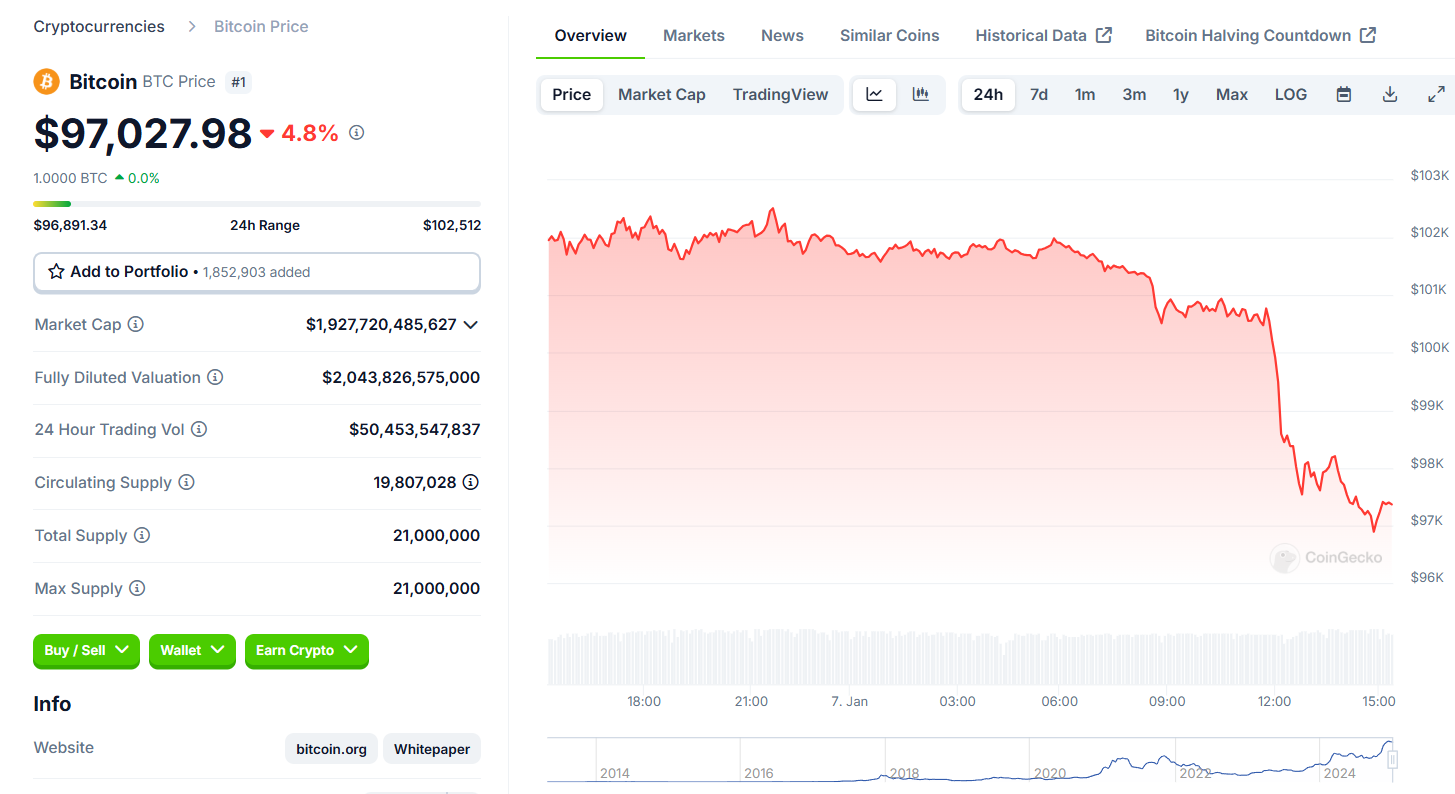
Task: Click the breadcrumb chevron separator
Action: pyautogui.click(x=191, y=27)
